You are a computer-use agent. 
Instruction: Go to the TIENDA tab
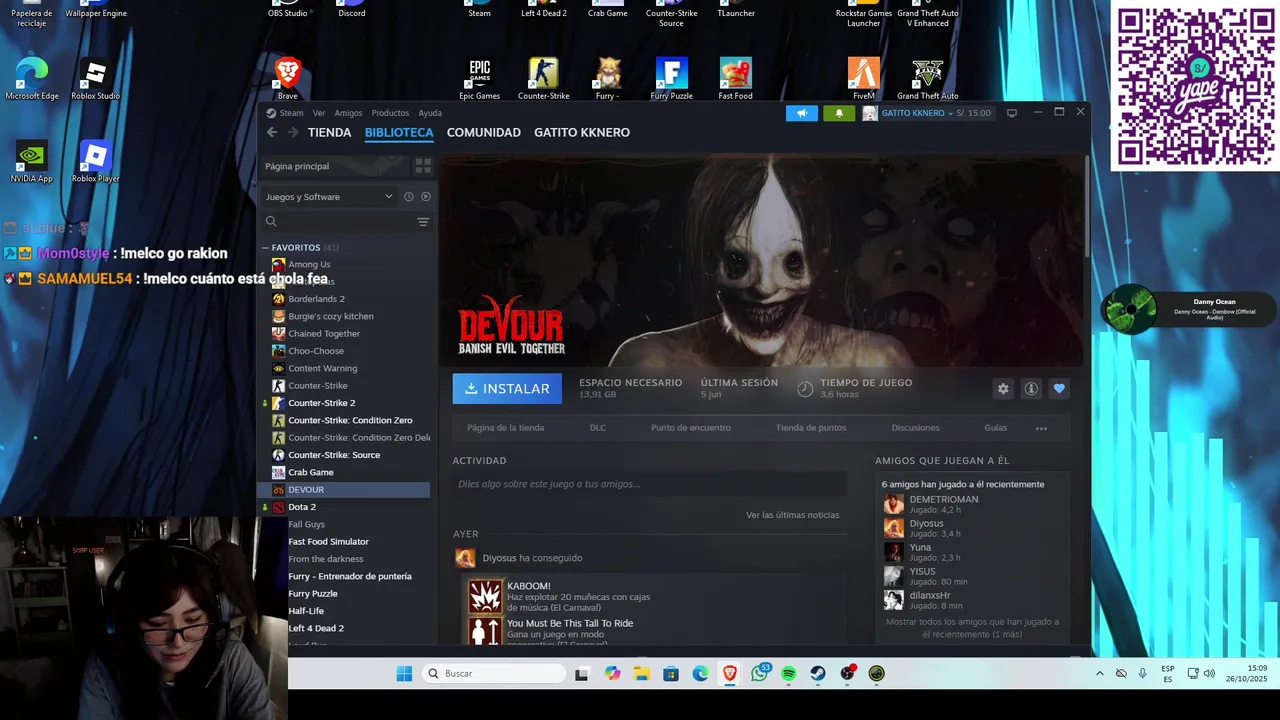[x=330, y=132]
